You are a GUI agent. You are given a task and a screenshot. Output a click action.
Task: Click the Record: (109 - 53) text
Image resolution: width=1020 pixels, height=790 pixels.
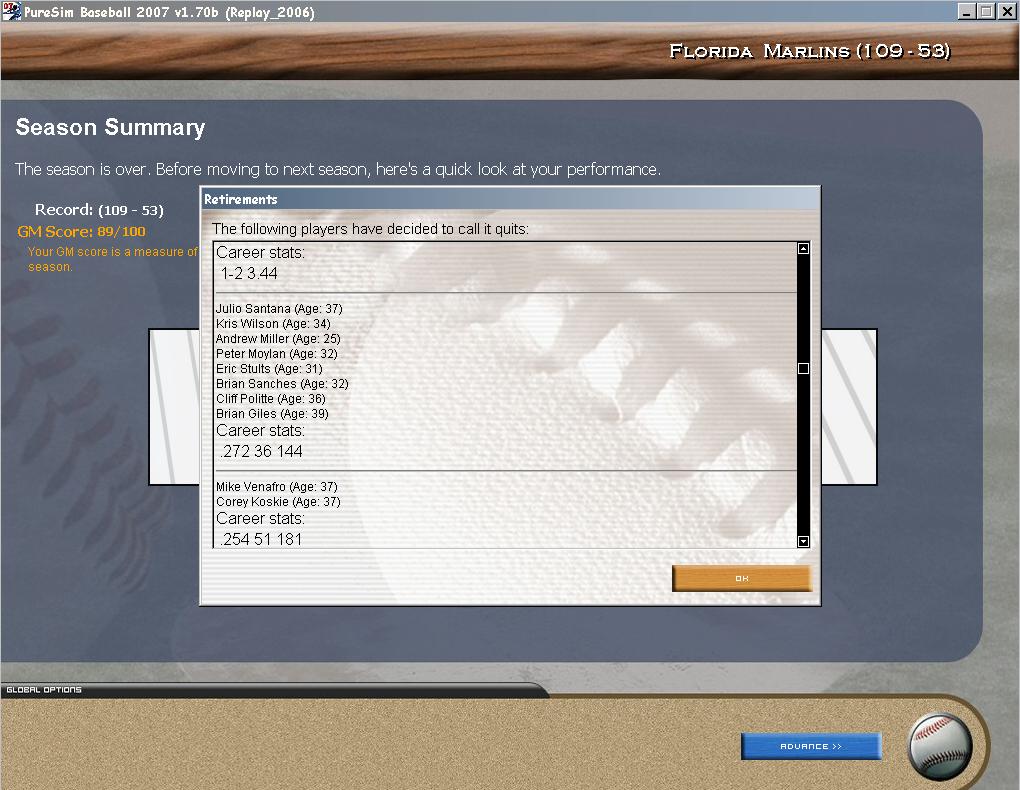pos(99,210)
